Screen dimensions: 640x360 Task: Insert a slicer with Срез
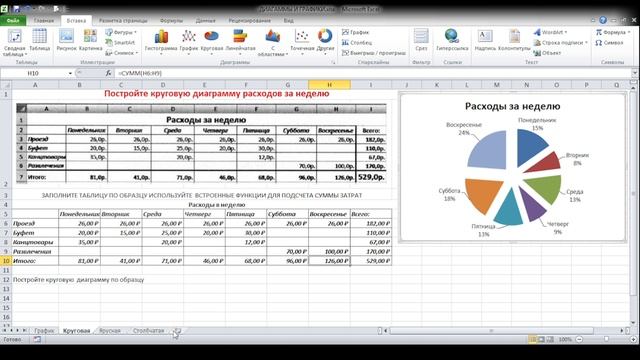point(421,40)
